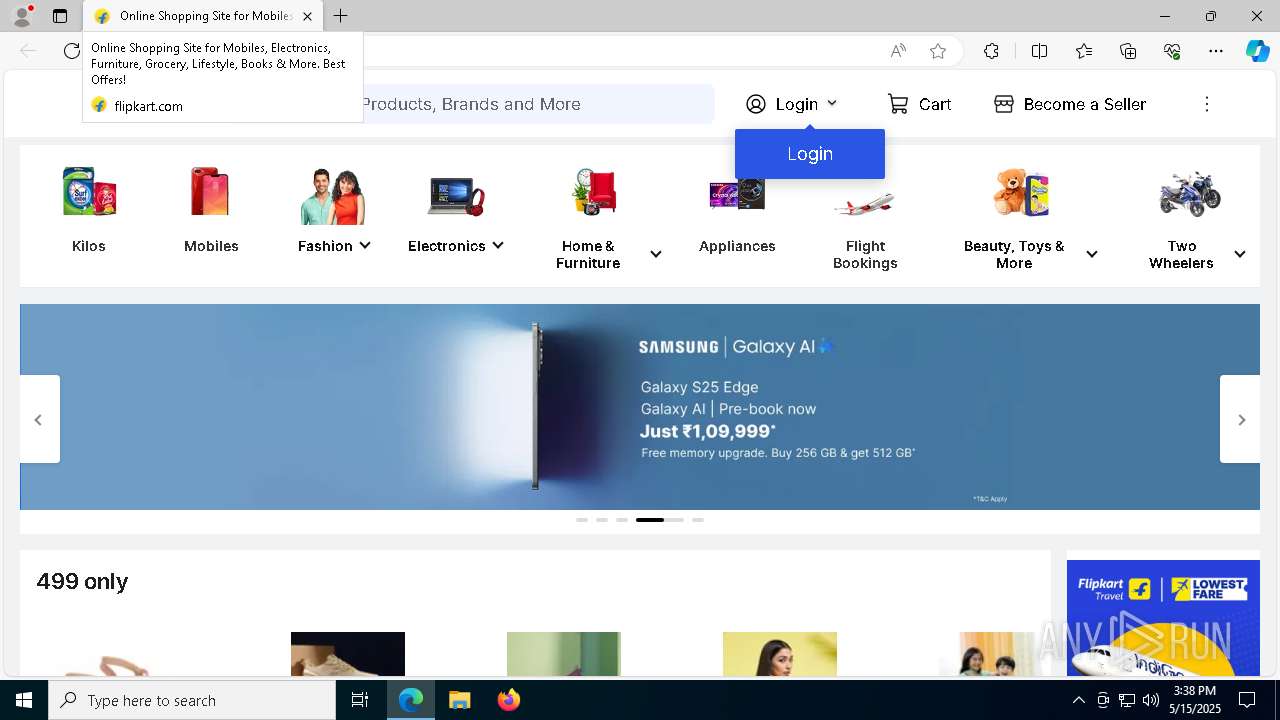This screenshot has height=720, width=1280.
Task: Expand the Login dropdown chevron
Action: point(832,103)
